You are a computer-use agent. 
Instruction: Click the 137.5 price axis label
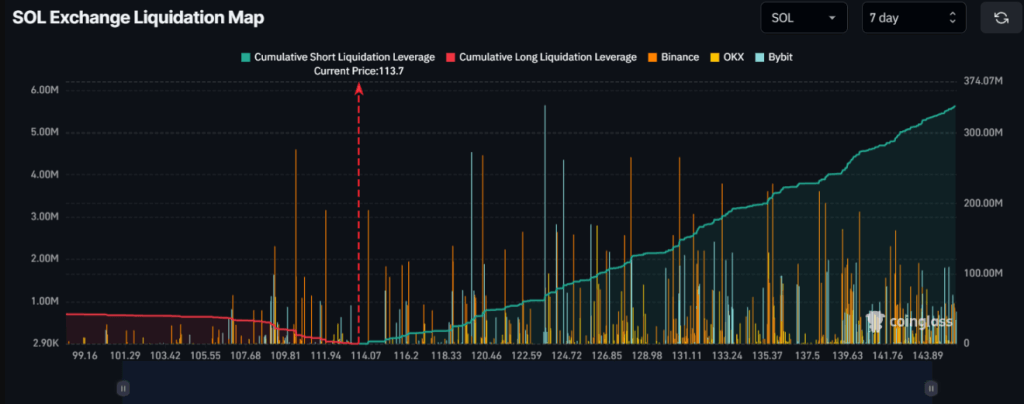[x=808, y=356]
